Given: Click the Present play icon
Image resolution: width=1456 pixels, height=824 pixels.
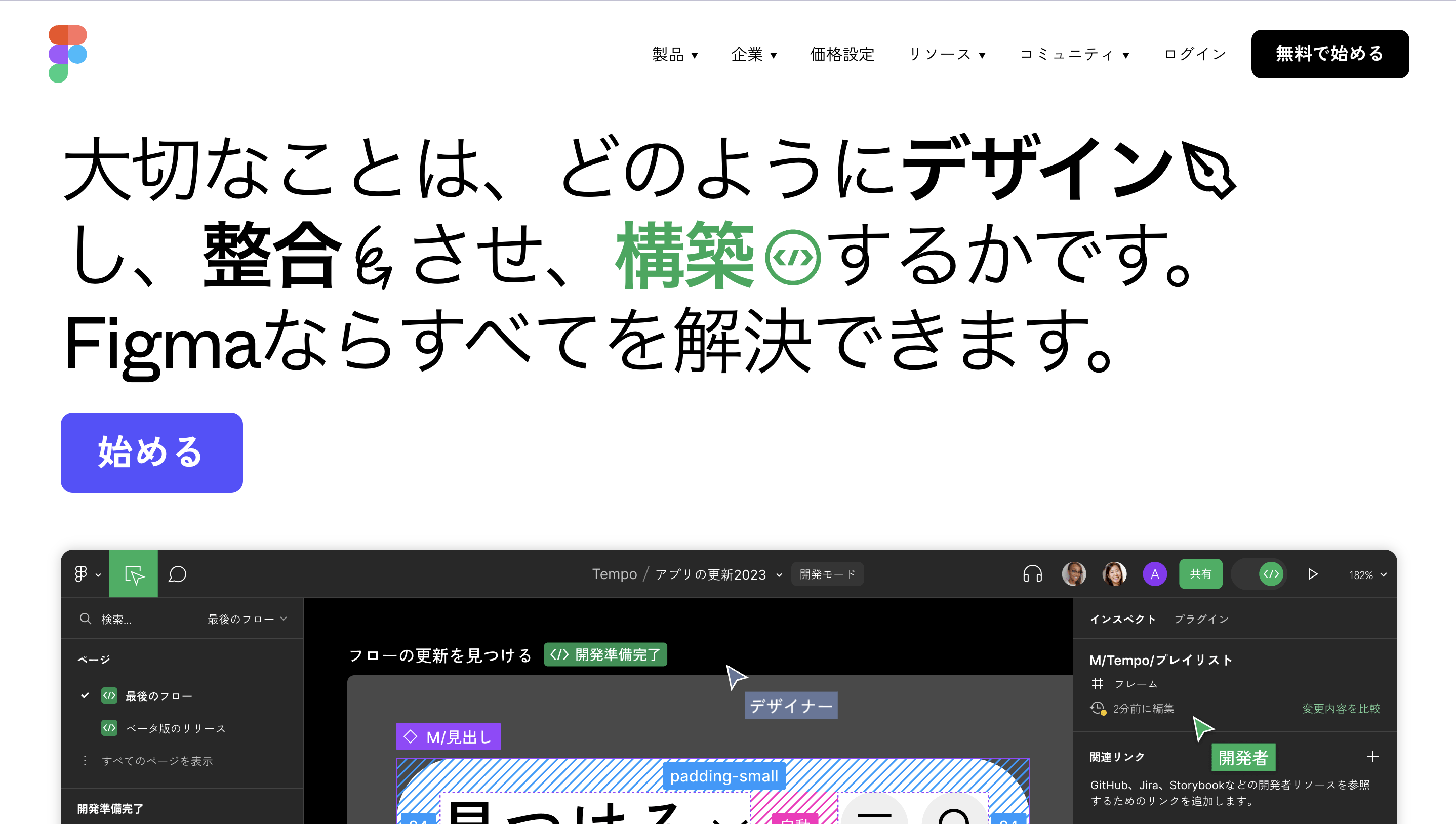Looking at the screenshot, I should tap(1313, 574).
